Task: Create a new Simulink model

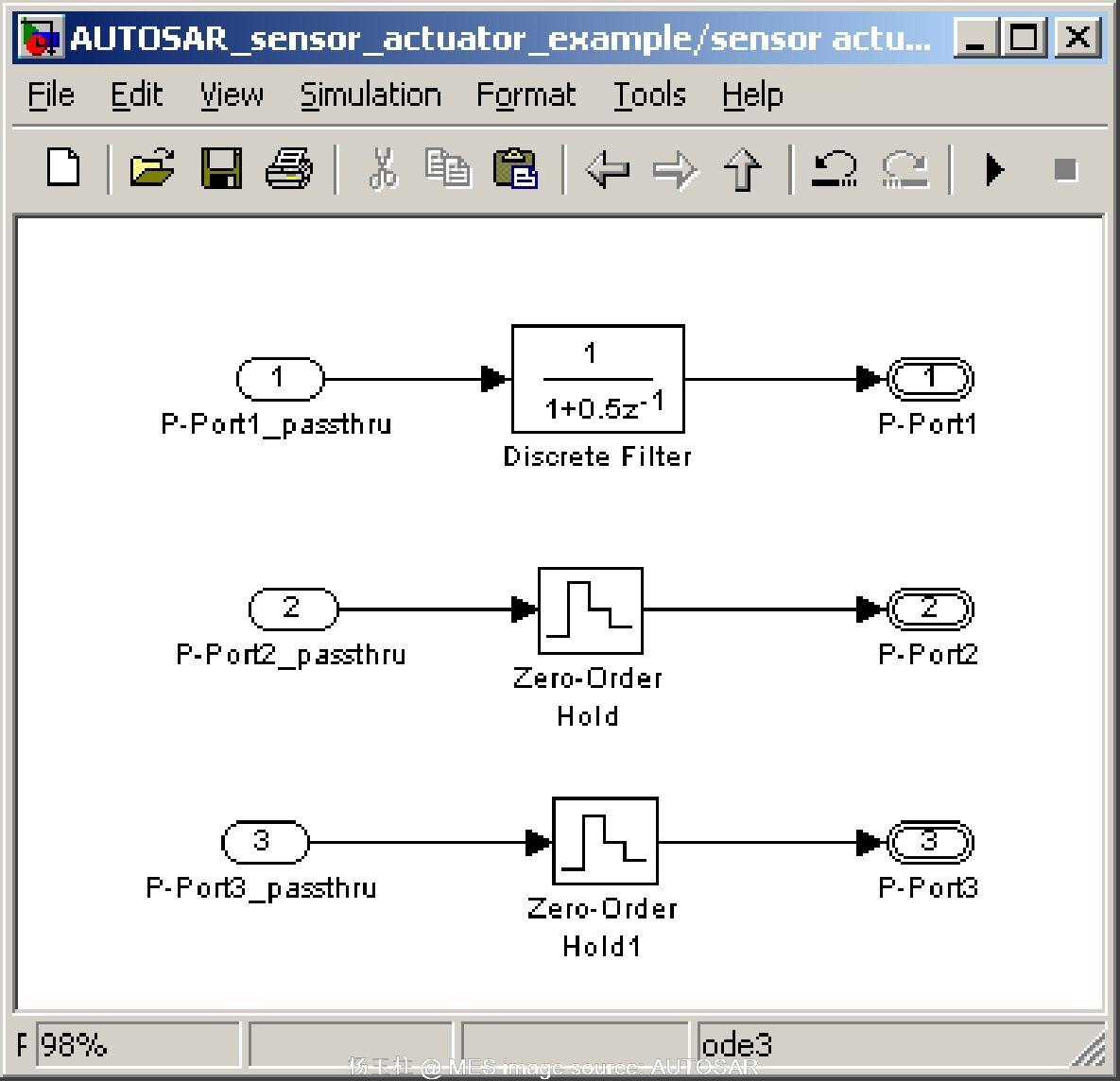Action: pyautogui.click(x=62, y=170)
